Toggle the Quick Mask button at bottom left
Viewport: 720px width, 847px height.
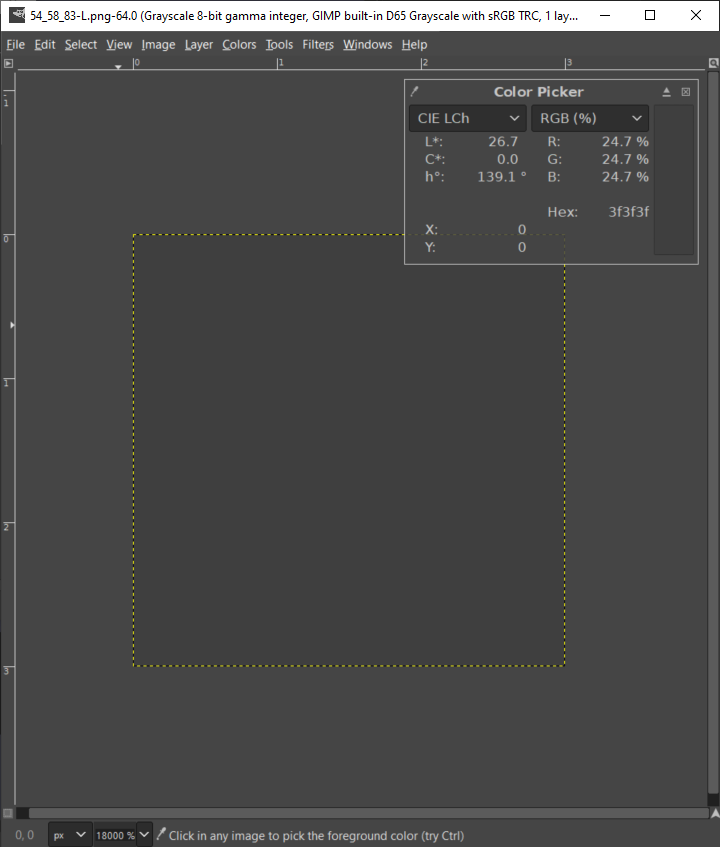[8, 813]
